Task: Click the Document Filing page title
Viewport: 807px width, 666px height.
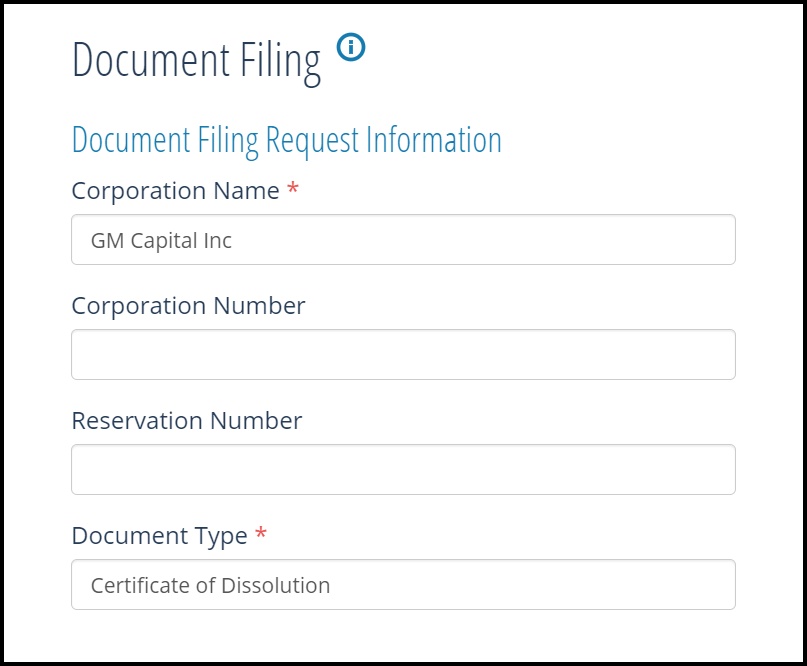Action: [196, 61]
